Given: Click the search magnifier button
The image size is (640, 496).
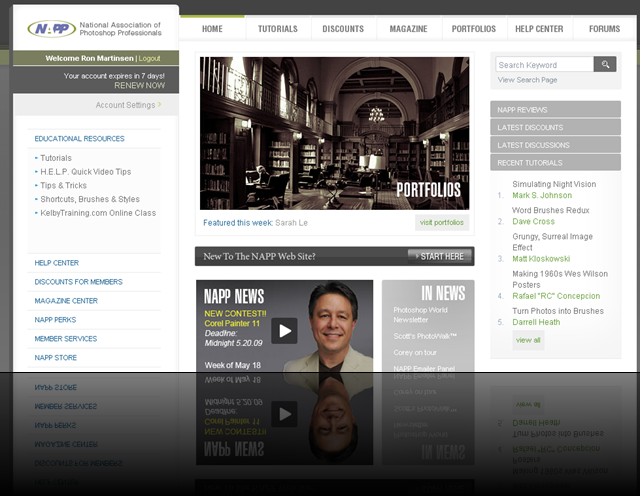Looking at the screenshot, I should click(605, 65).
